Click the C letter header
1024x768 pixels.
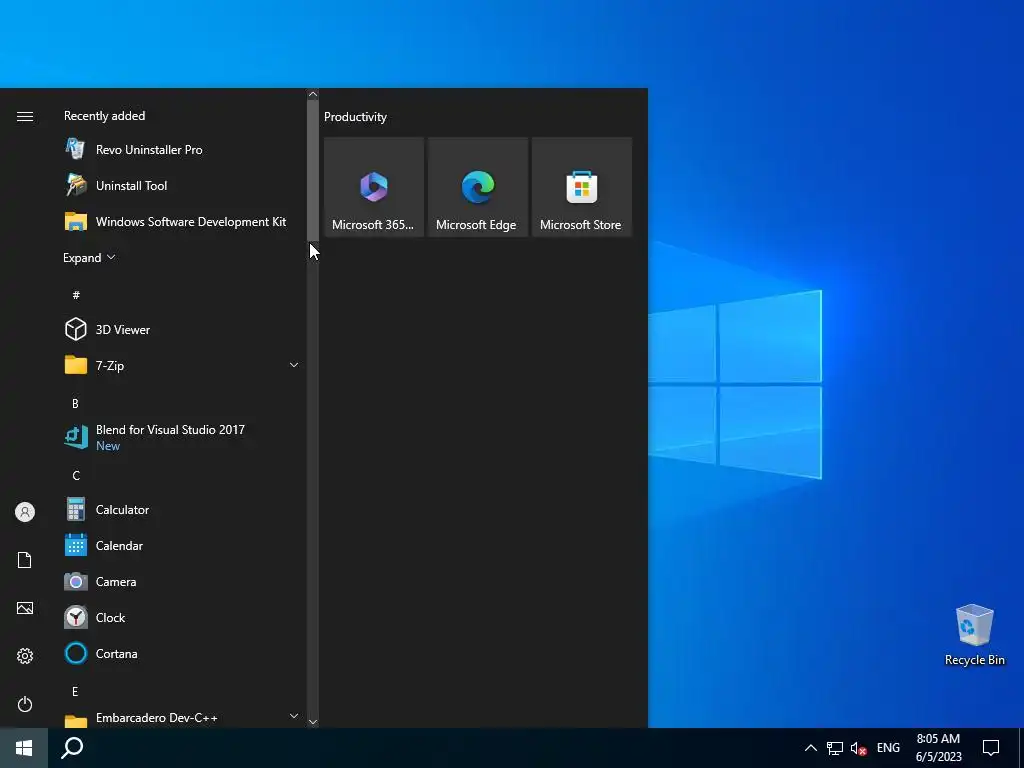click(x=76, y=475)
